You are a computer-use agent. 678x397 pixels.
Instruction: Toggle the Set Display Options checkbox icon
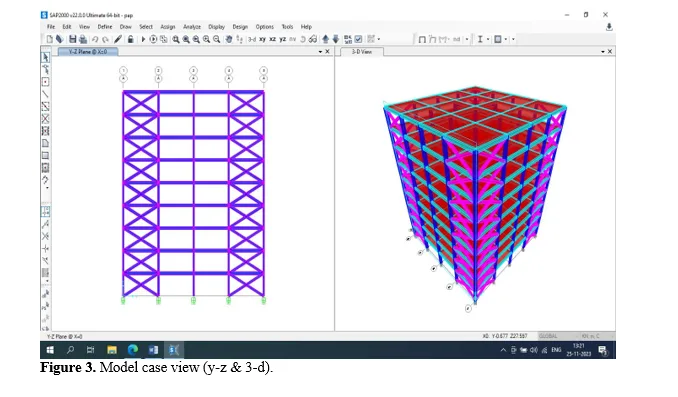[358, 39]
